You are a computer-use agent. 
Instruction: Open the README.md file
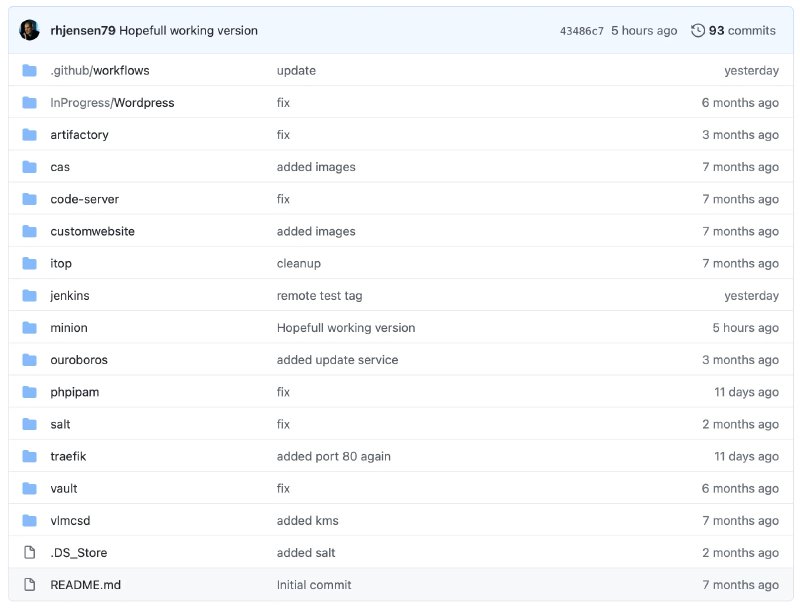85,584
